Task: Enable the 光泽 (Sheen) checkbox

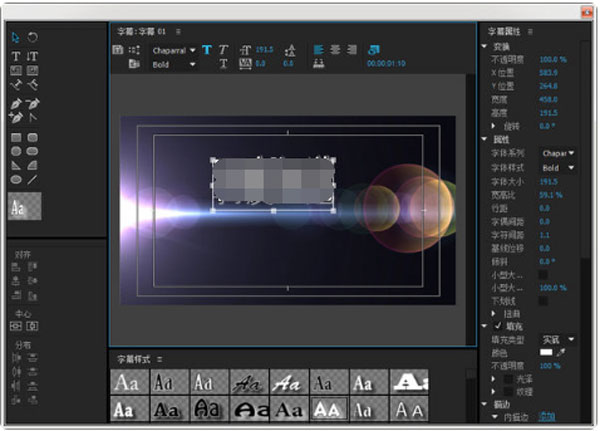Action: point(508,379)
